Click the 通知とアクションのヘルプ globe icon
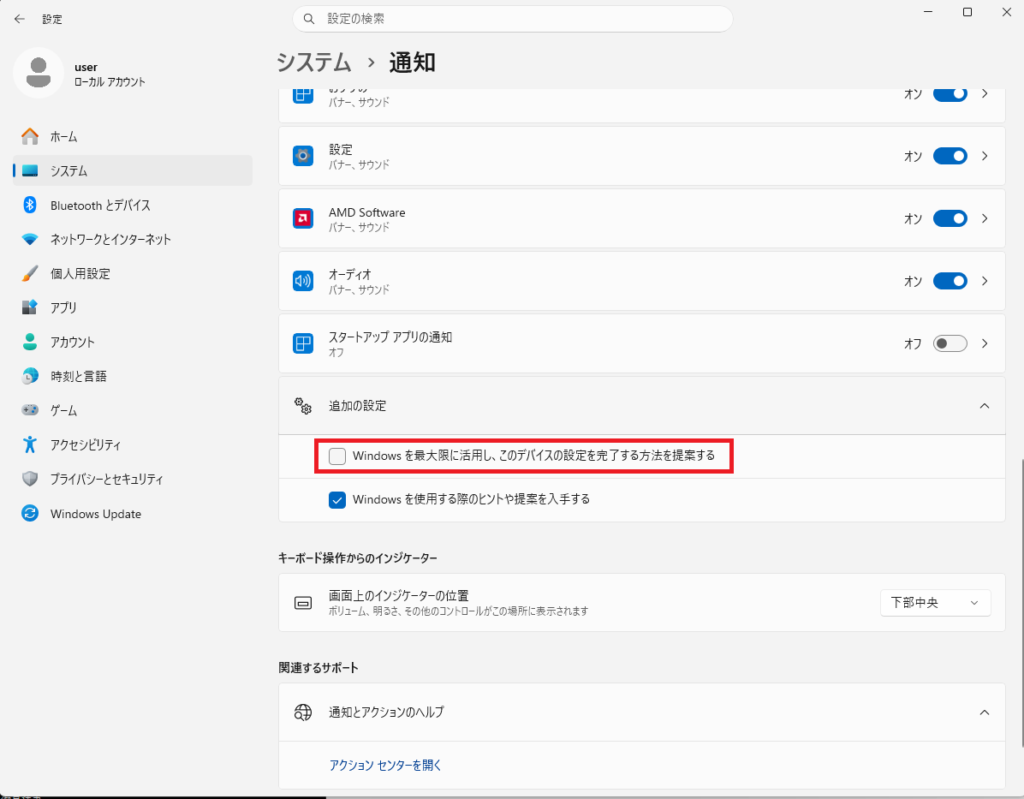This screenshot has height=799, width=1024. pyautogui.click(x=303, y=712)
